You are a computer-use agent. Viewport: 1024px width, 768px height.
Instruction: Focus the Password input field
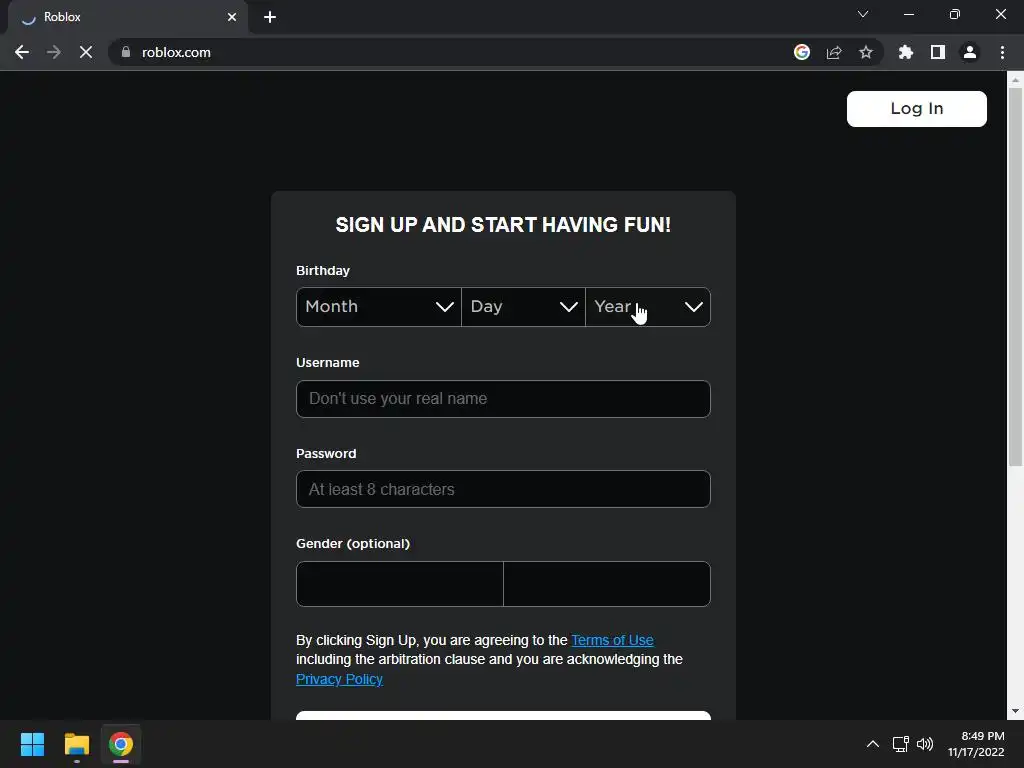pyautogui.click(x=503, y=489)
